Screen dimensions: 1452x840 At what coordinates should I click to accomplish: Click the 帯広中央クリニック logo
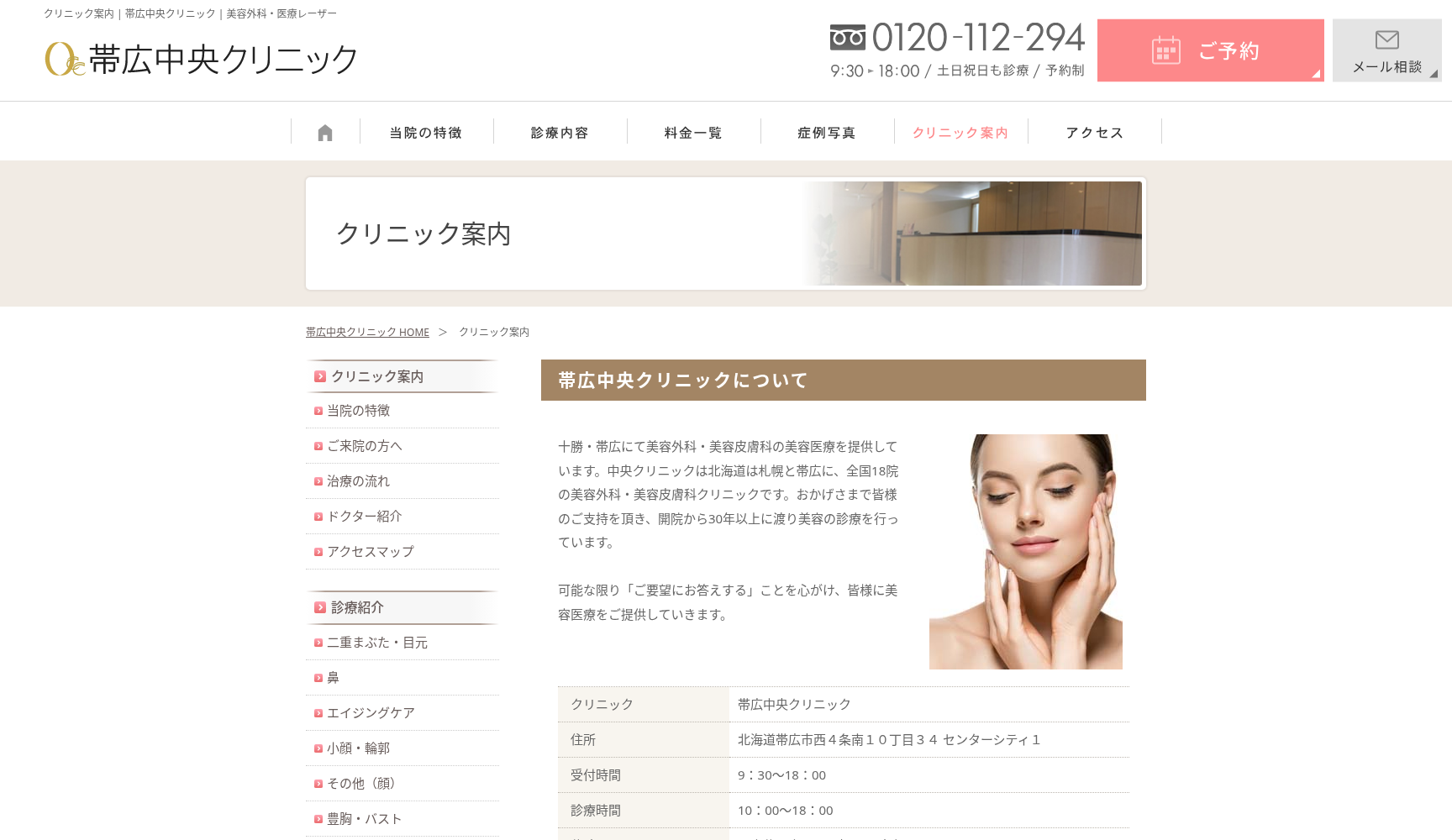point(202,59)
